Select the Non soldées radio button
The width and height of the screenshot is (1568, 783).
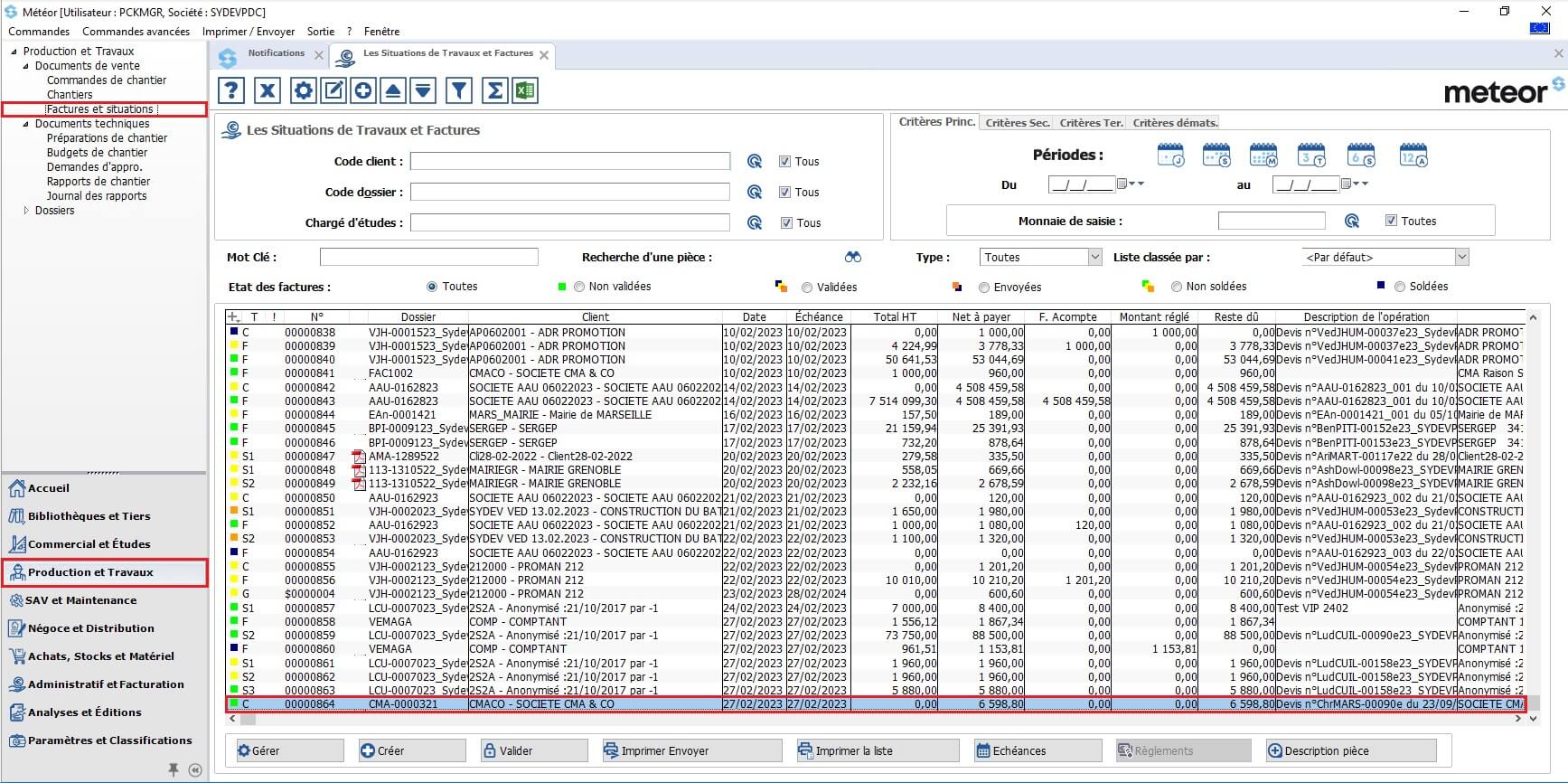(1177, 287)
